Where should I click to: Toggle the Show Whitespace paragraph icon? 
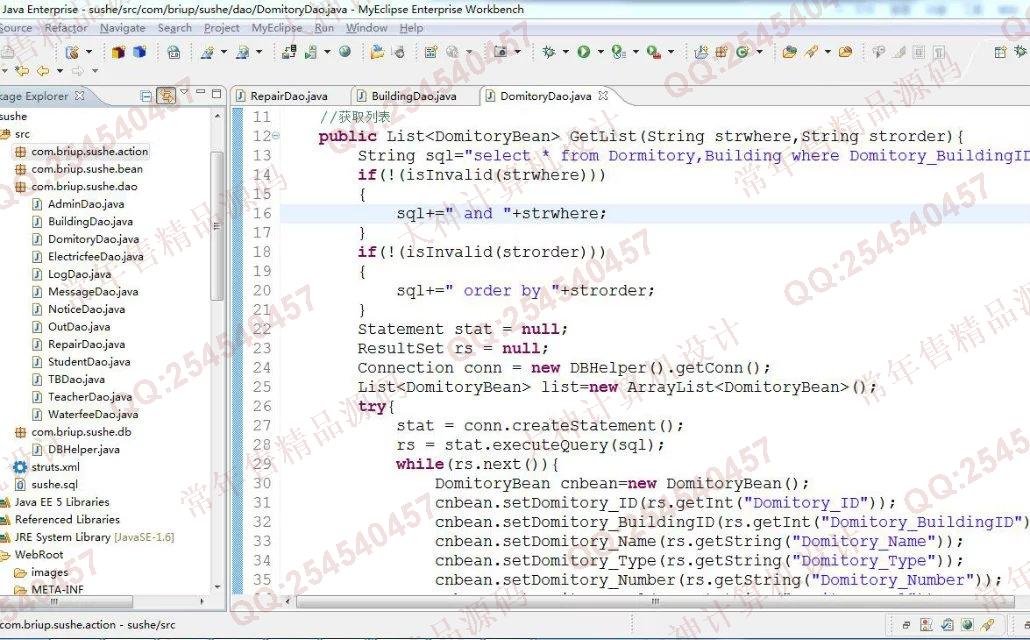point(939,52)
